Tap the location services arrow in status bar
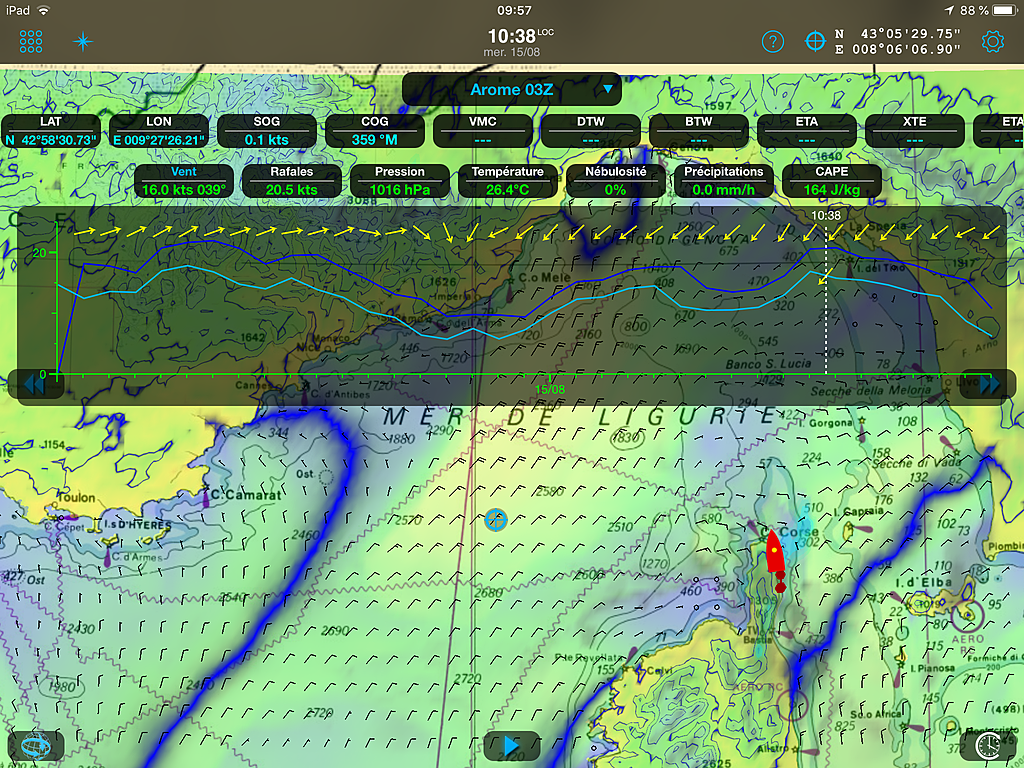 click(949, 10)
